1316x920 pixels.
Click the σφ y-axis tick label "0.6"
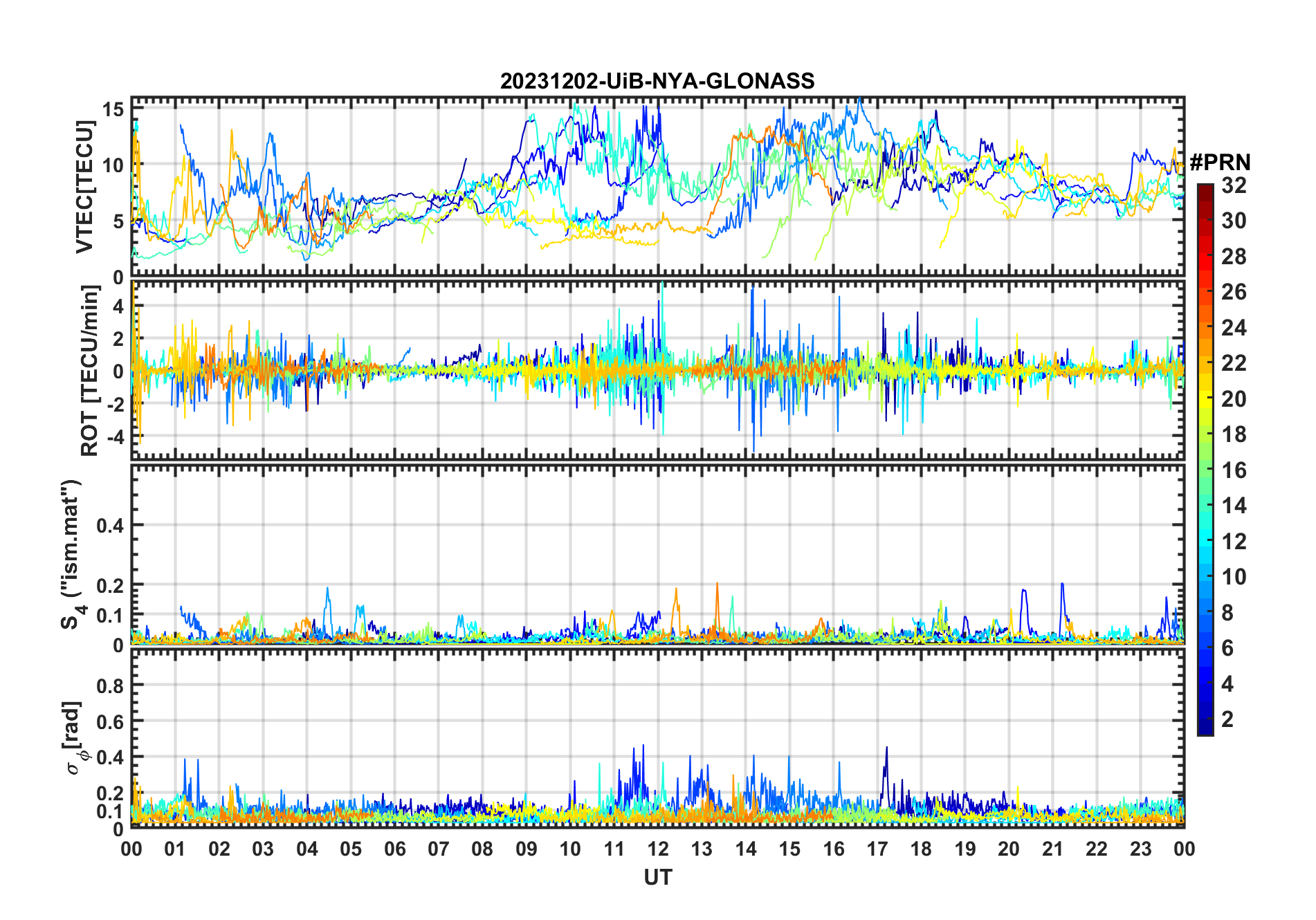(x=111, y=721)
